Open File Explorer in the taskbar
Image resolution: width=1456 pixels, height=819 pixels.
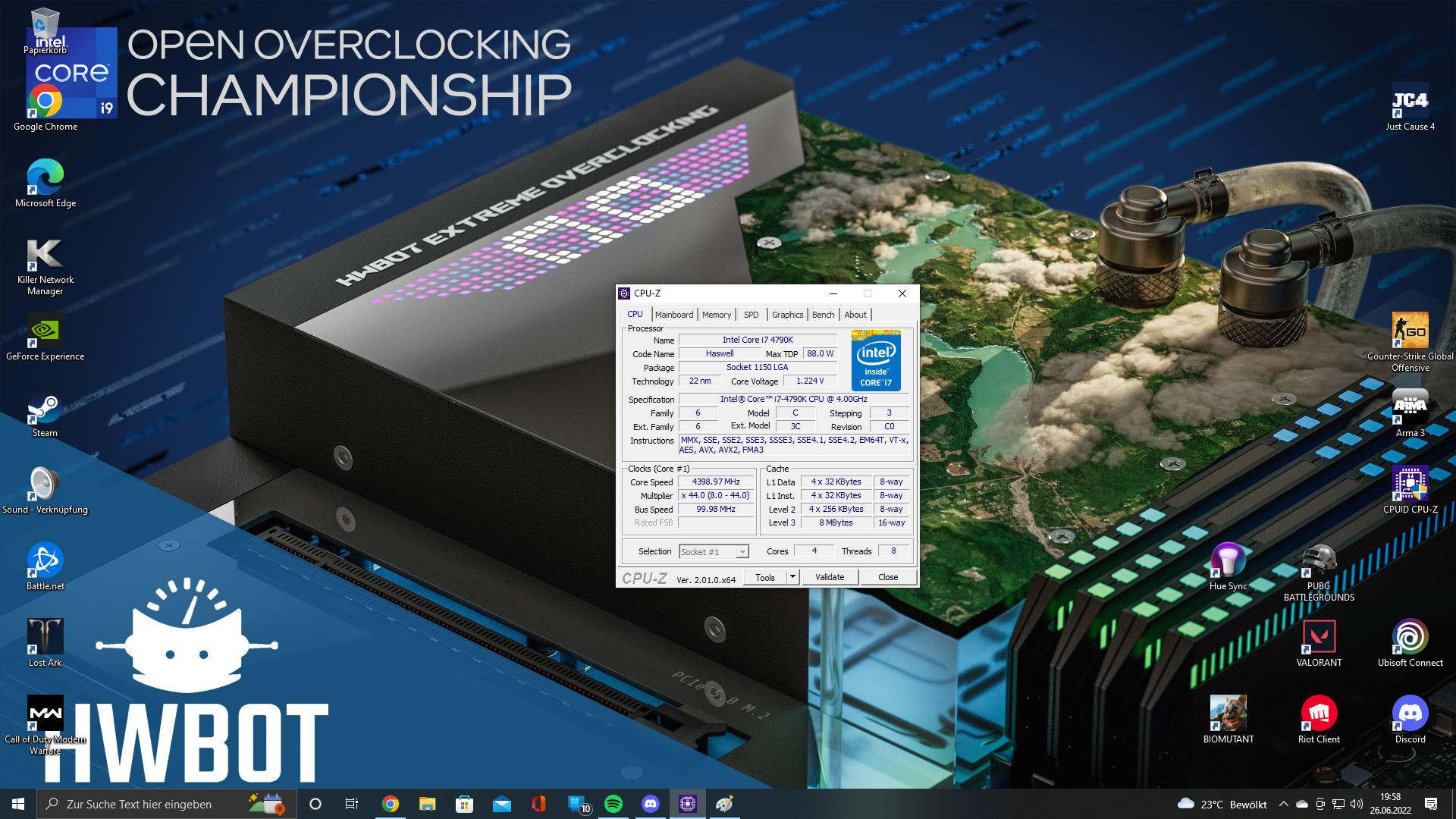tap(428, 804)
